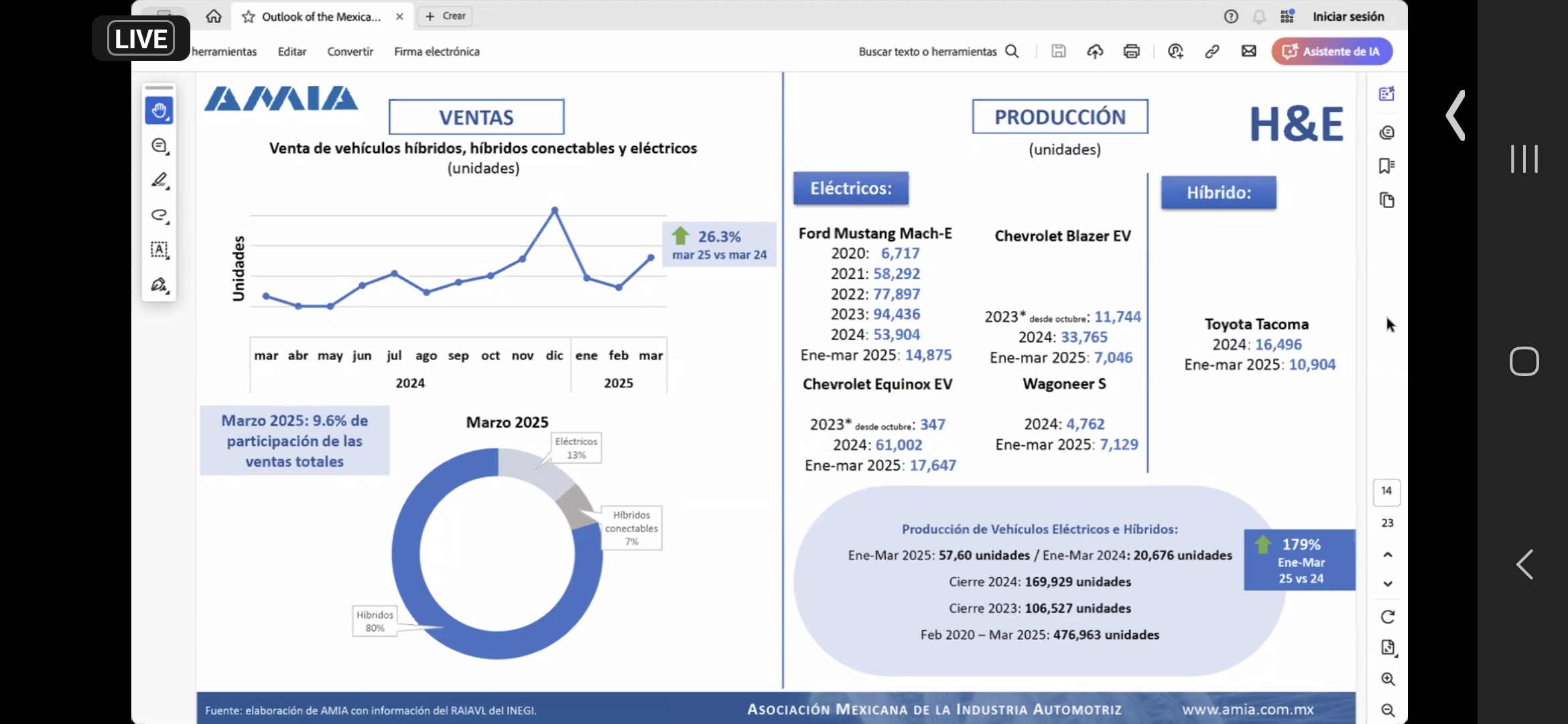Tap the side panel chevron handle
Screen dimensions: 1568x724
[x=1455, y=115]
